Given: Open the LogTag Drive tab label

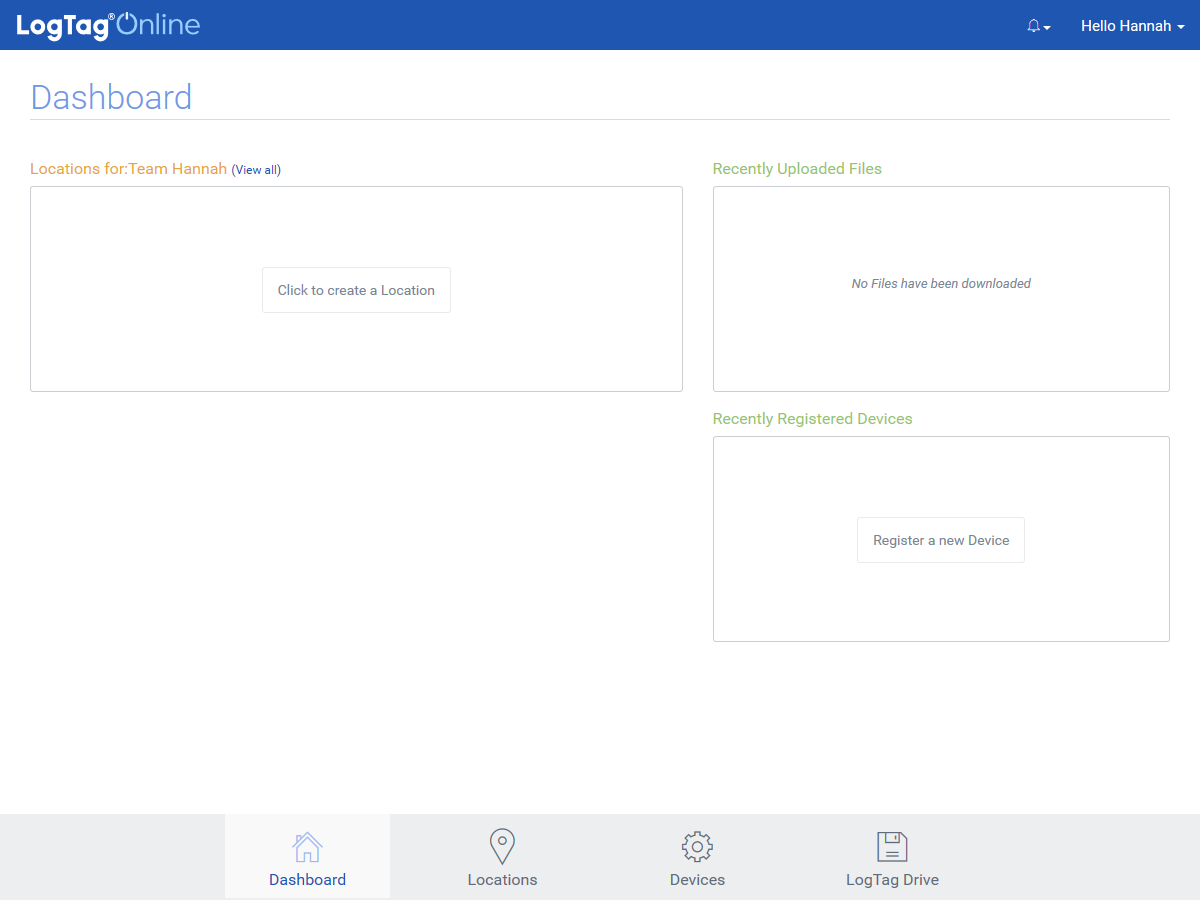Looking at the screenshot, I should pos(892,880).
